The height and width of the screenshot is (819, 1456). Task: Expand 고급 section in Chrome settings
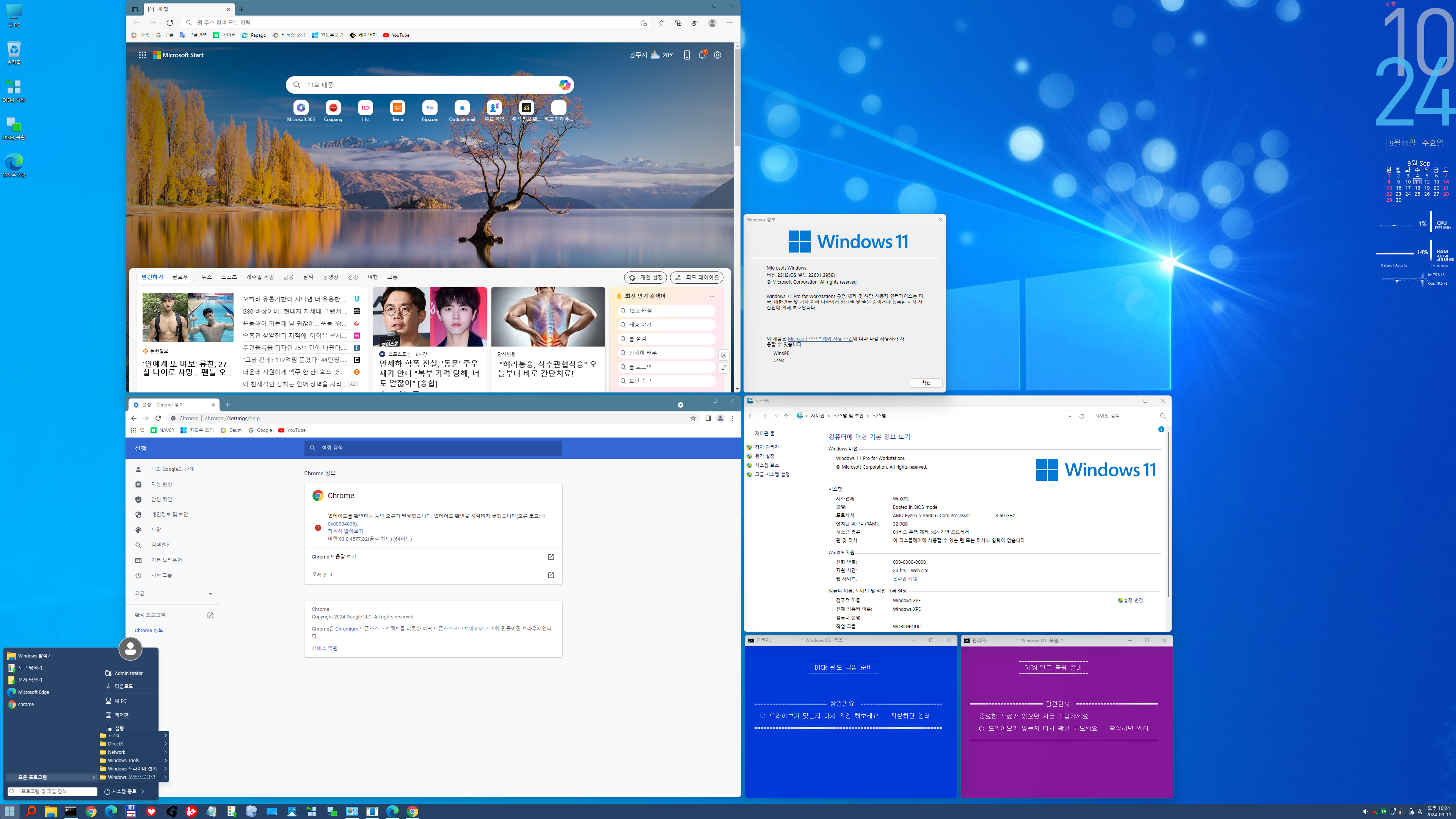[x=173, y=593]
